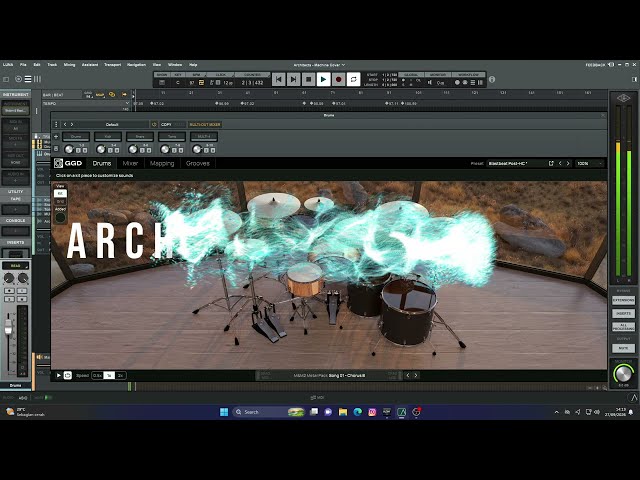This screenshot has width=640, height=480.
Task: Set groove speed to 1x
Action: [109, 376]
